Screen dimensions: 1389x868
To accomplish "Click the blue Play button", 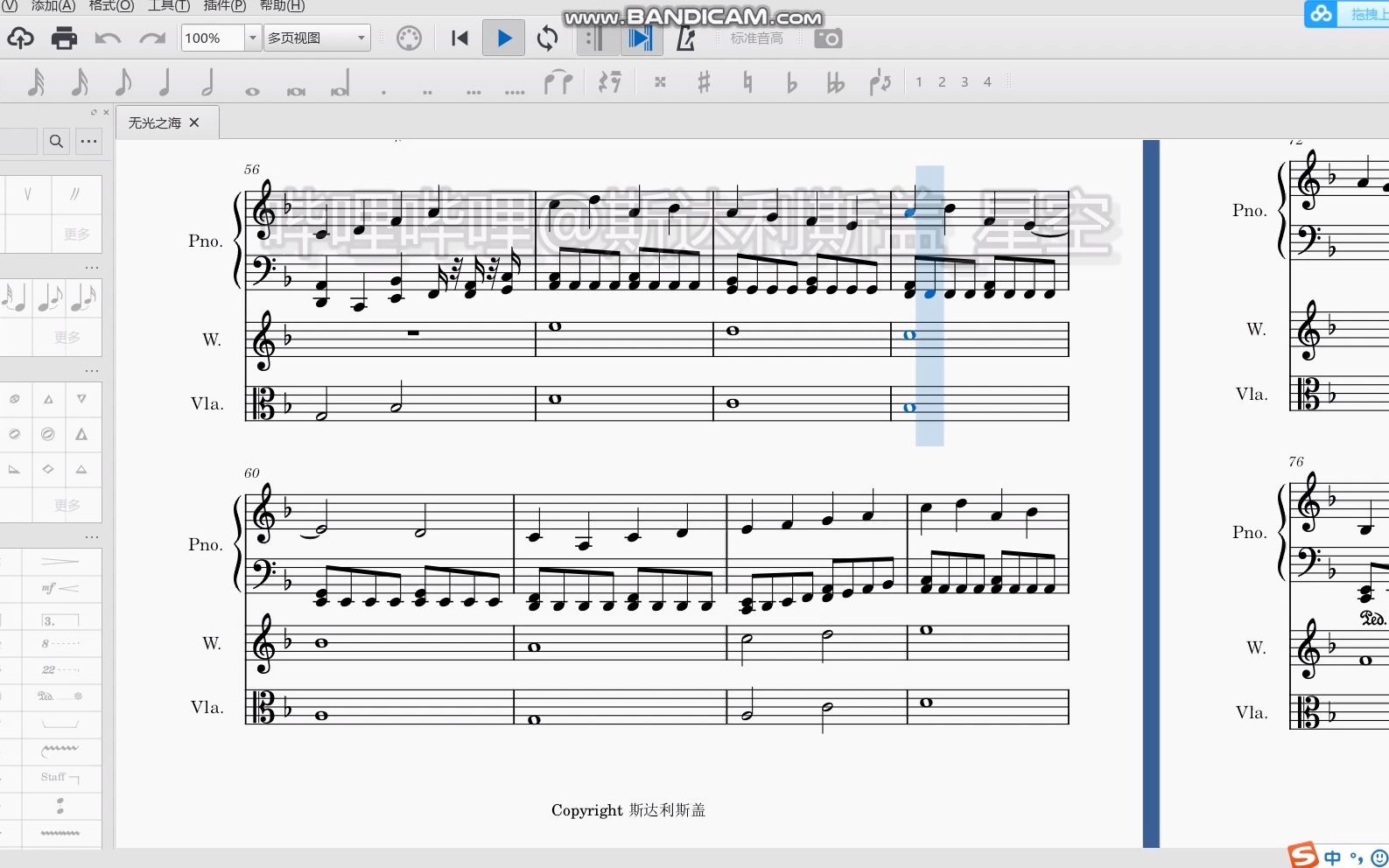I will pos(504,38).
